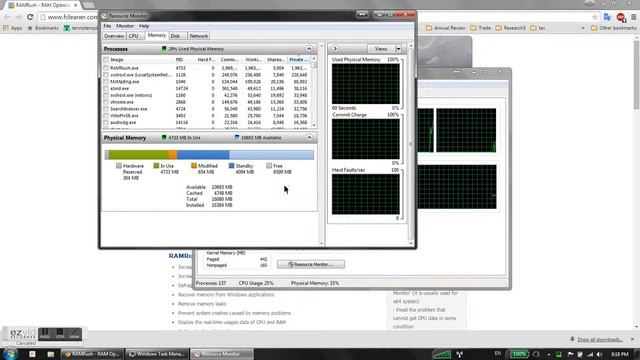This screenshot has height=360, width=640.
Task: Tick the audiodg.exe process checkbox
Action: click(106, 122)
